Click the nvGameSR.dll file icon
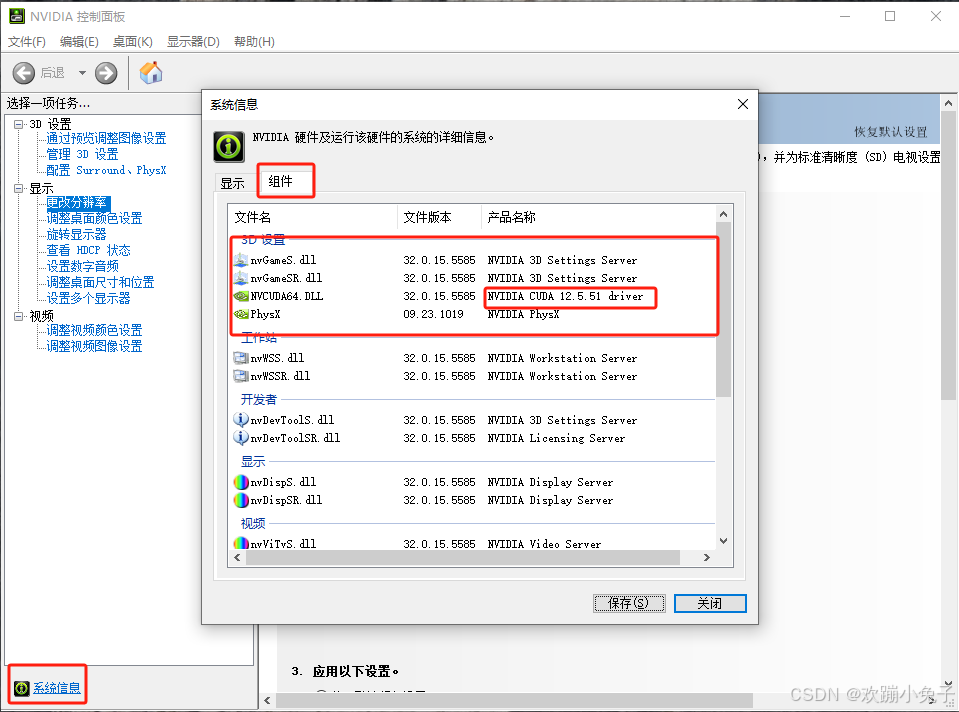 241,278
